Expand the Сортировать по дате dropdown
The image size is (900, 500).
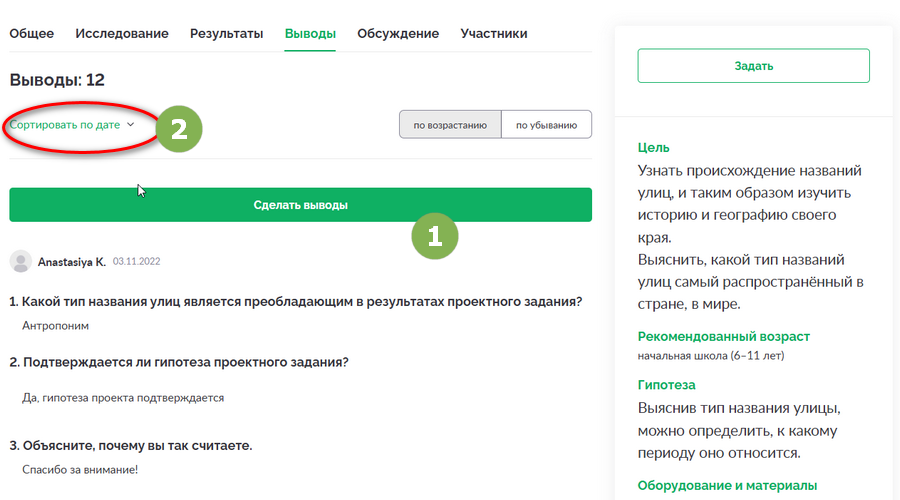coord(72,125)
